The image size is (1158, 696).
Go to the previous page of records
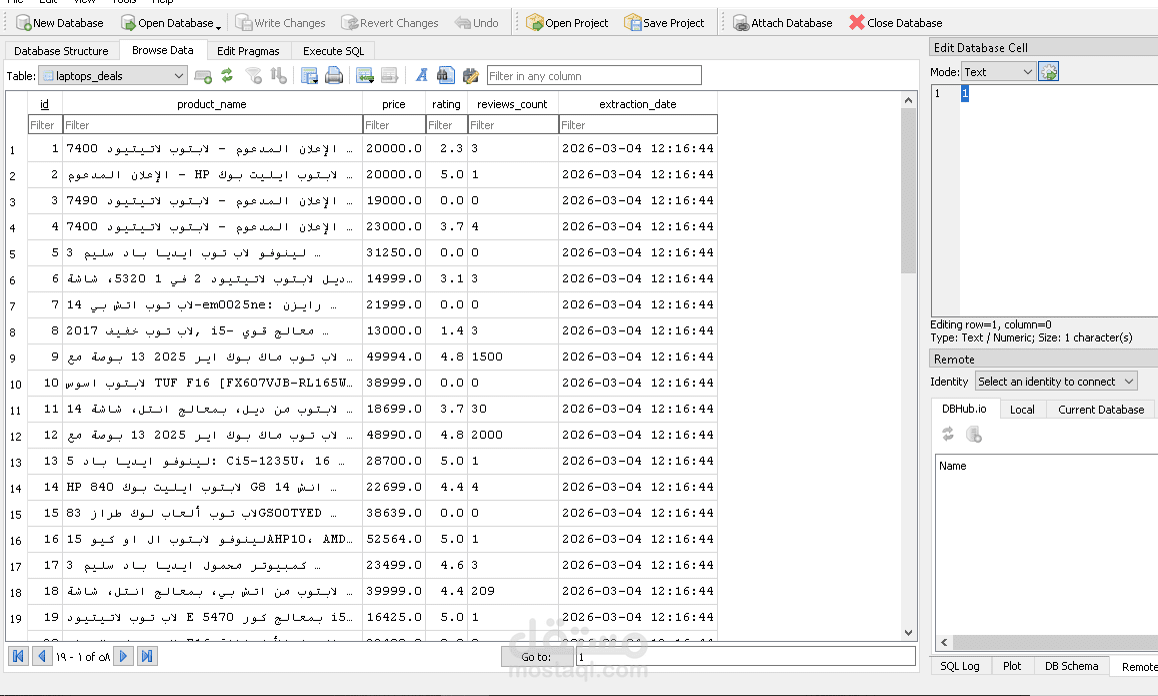click(x=42, y=656)
